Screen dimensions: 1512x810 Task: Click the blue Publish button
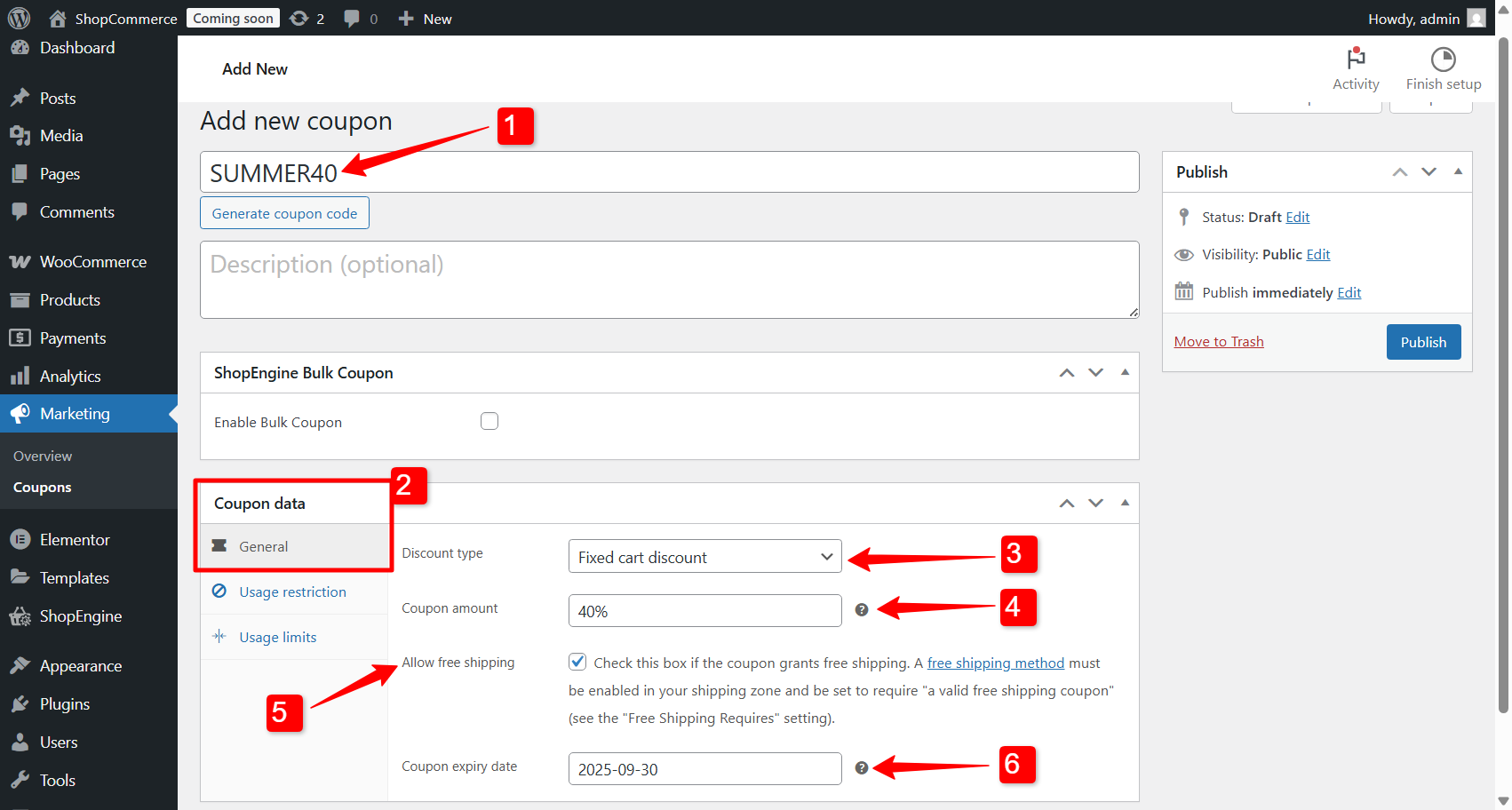click(x=1423, y=342)
